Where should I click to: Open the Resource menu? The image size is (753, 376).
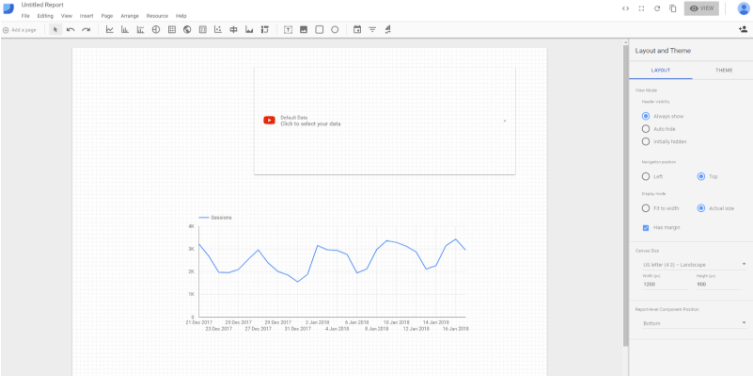157,16
